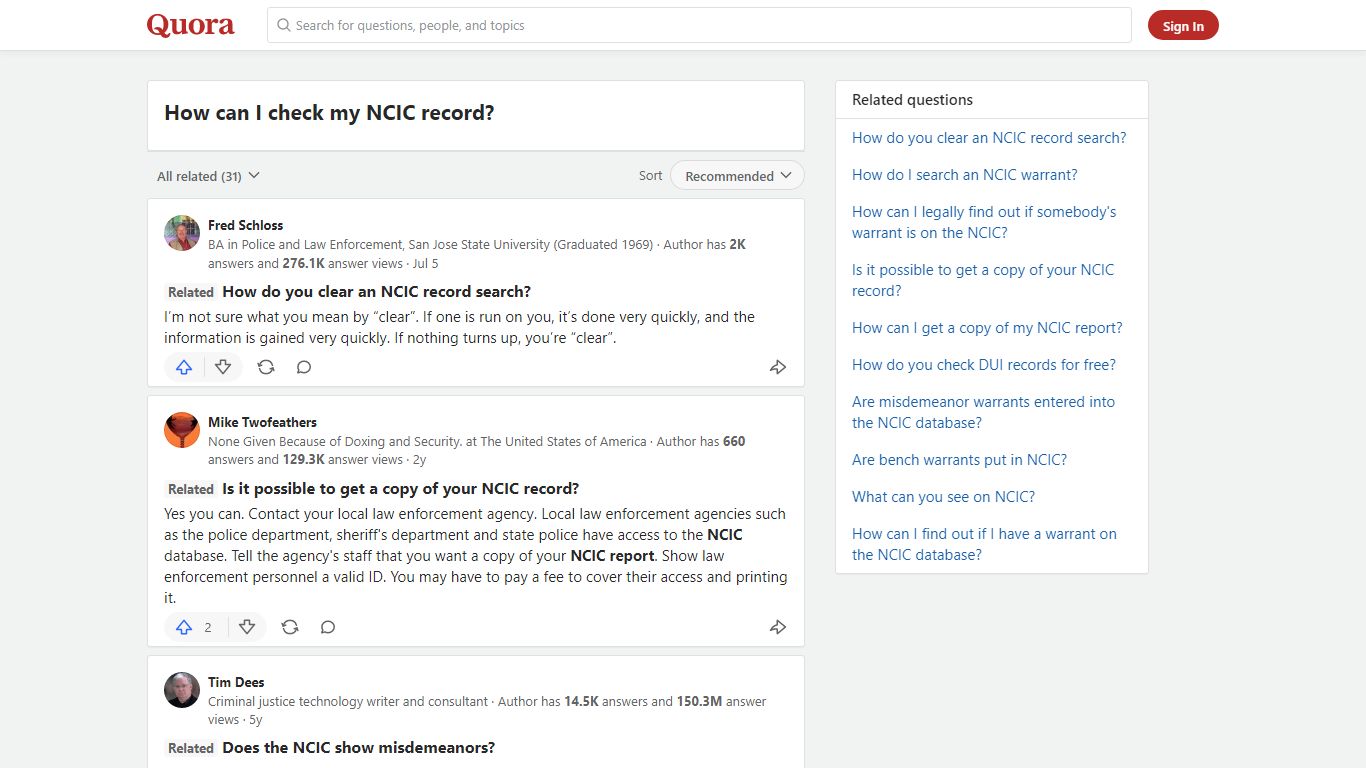Upvote Fred Schloss's answer
This screenshot has height=768, width=1366.
click(x=184, y=367)
